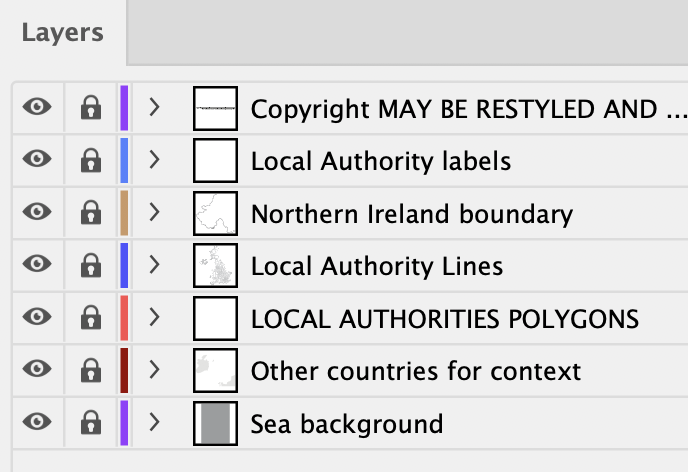Hide the Sea background layer
The height and width of the screenshot is (472, 688).
click(x=37, y=421)
